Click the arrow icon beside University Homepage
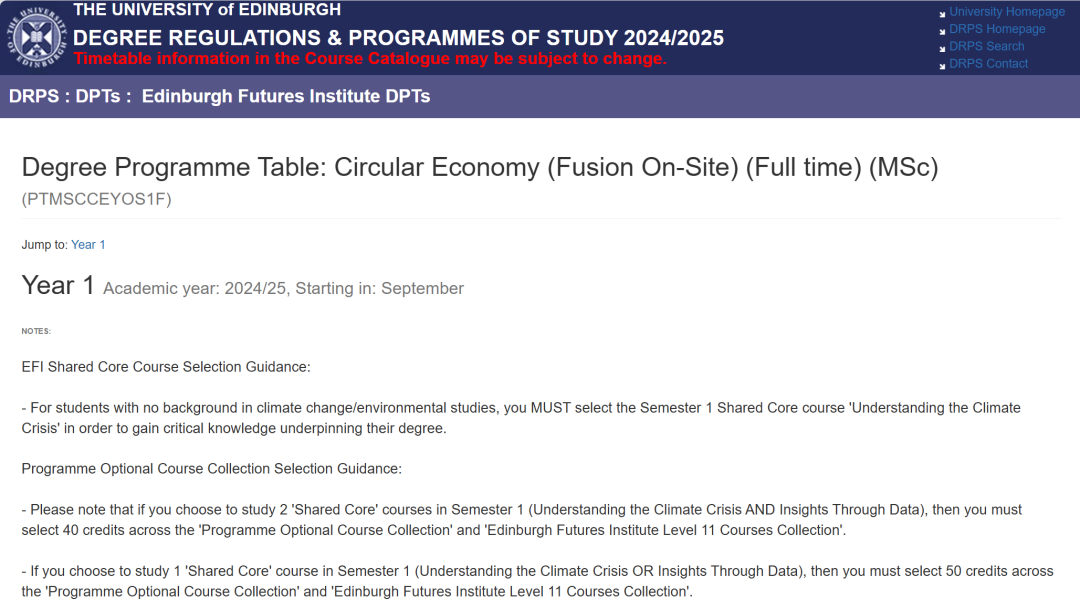The image size is (1080, 609). 942,14
